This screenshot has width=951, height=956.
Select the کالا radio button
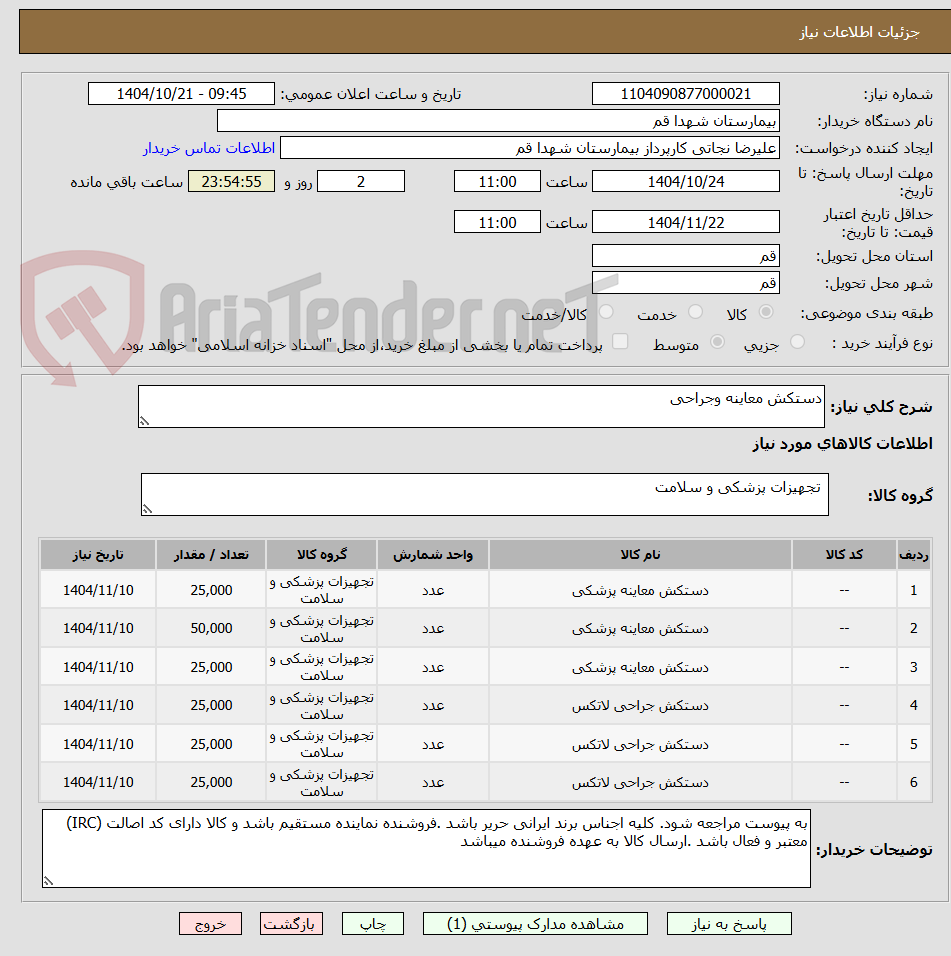[766, 312]
